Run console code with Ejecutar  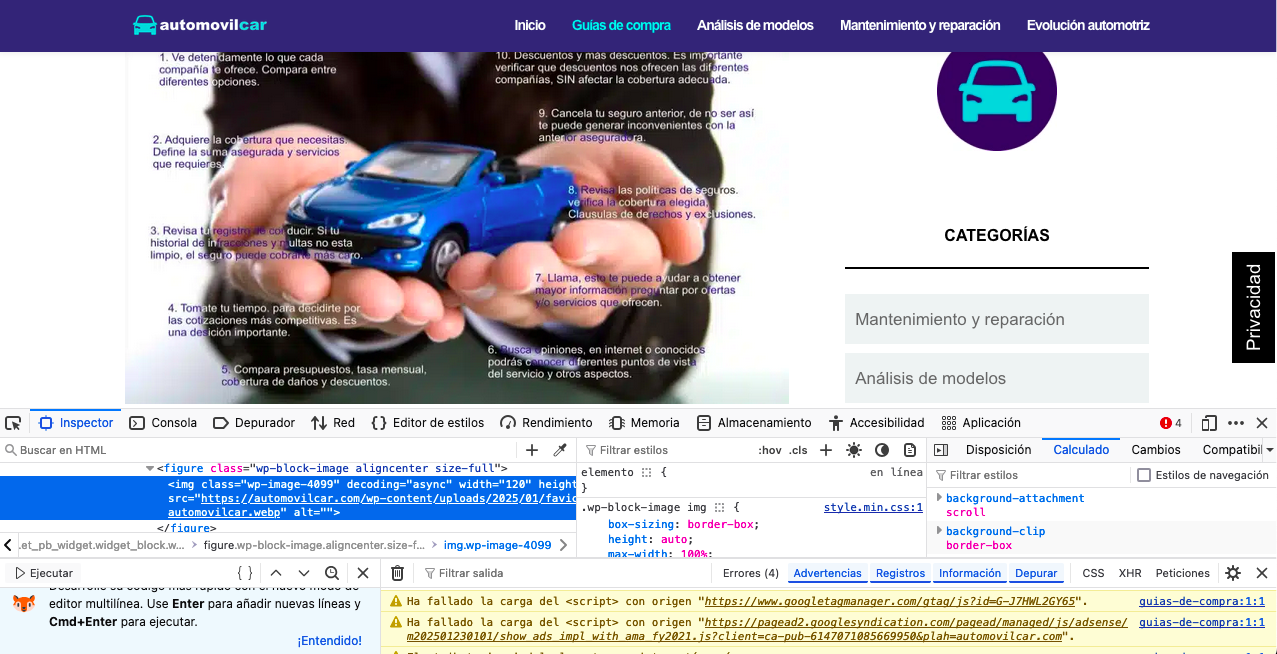tap(44, 573)
